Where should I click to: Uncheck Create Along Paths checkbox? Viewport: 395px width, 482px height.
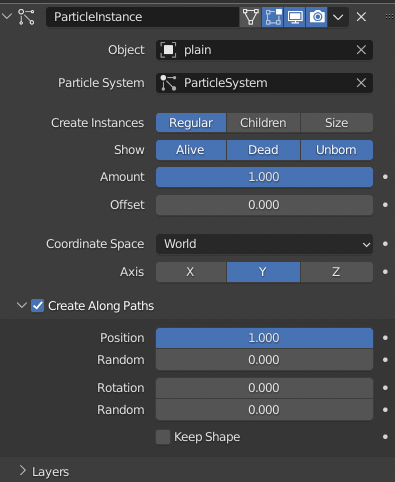point(38,306)
